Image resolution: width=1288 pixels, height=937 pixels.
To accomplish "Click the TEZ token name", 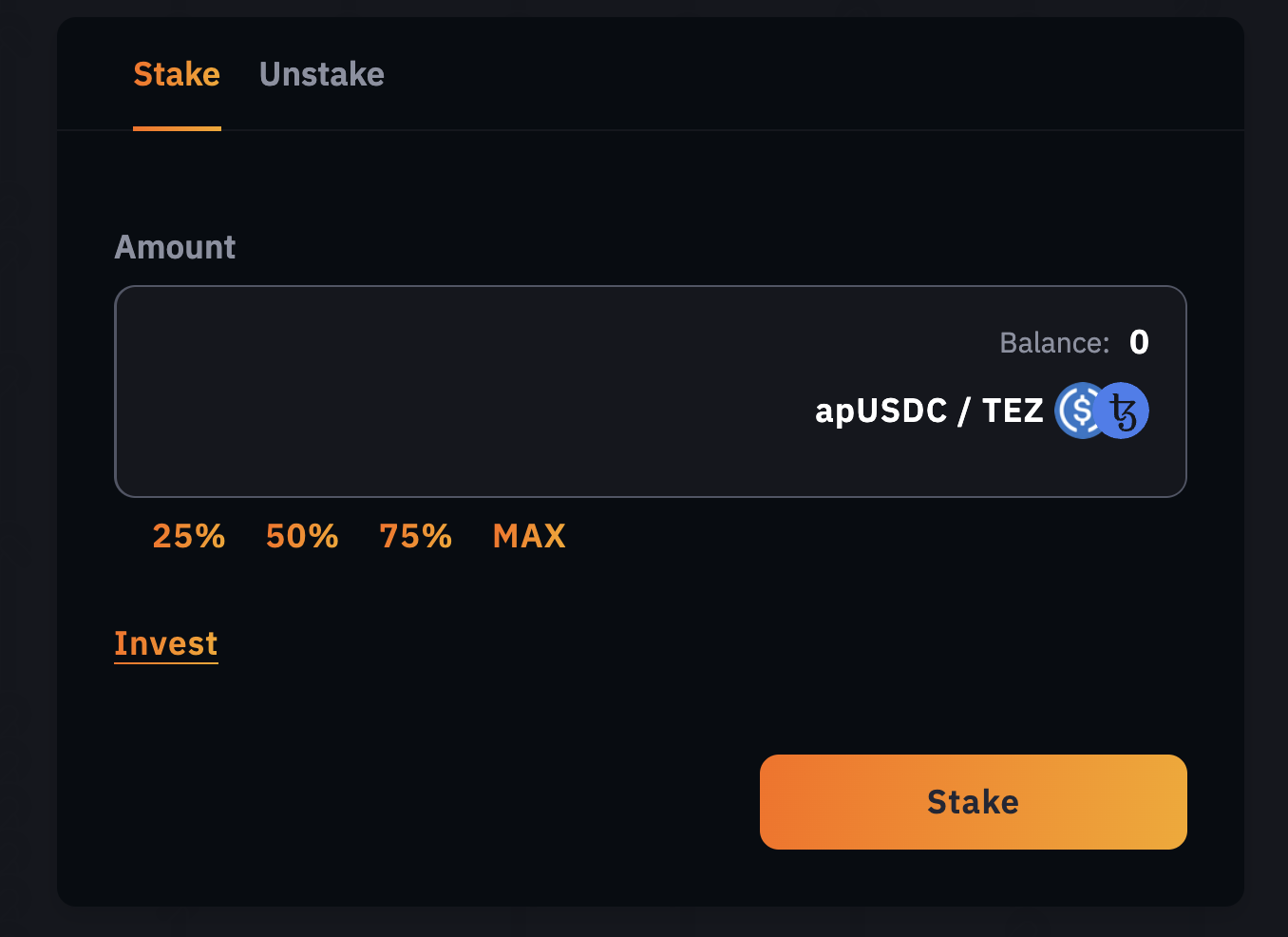I will [x=1013, y=411].
